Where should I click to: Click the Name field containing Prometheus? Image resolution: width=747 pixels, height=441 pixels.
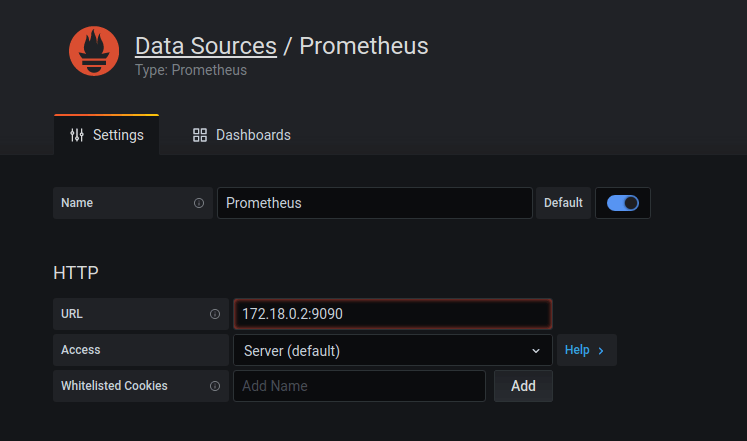[x=374, y=203]
